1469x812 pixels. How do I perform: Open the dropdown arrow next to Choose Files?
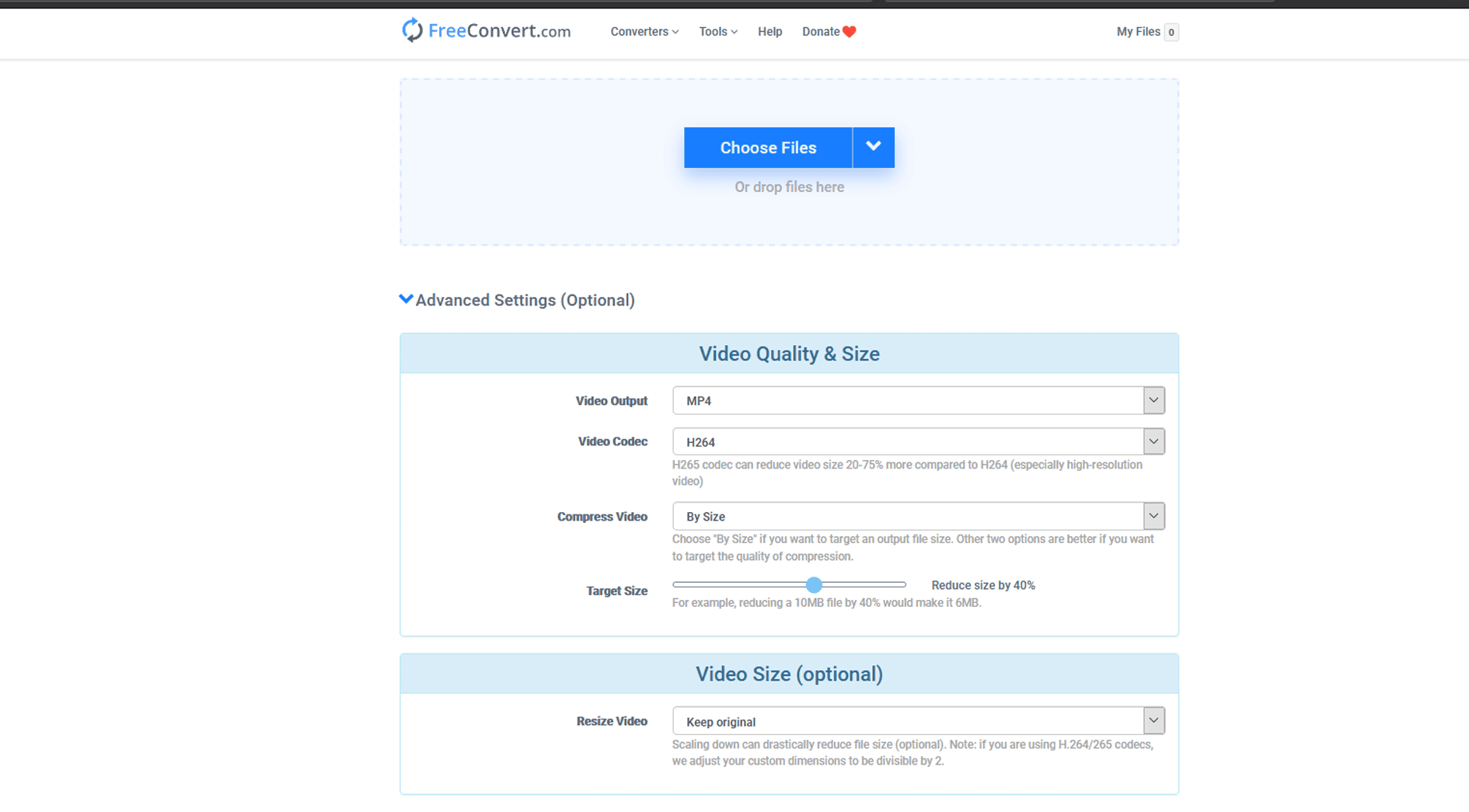click(x=873, y=147)
